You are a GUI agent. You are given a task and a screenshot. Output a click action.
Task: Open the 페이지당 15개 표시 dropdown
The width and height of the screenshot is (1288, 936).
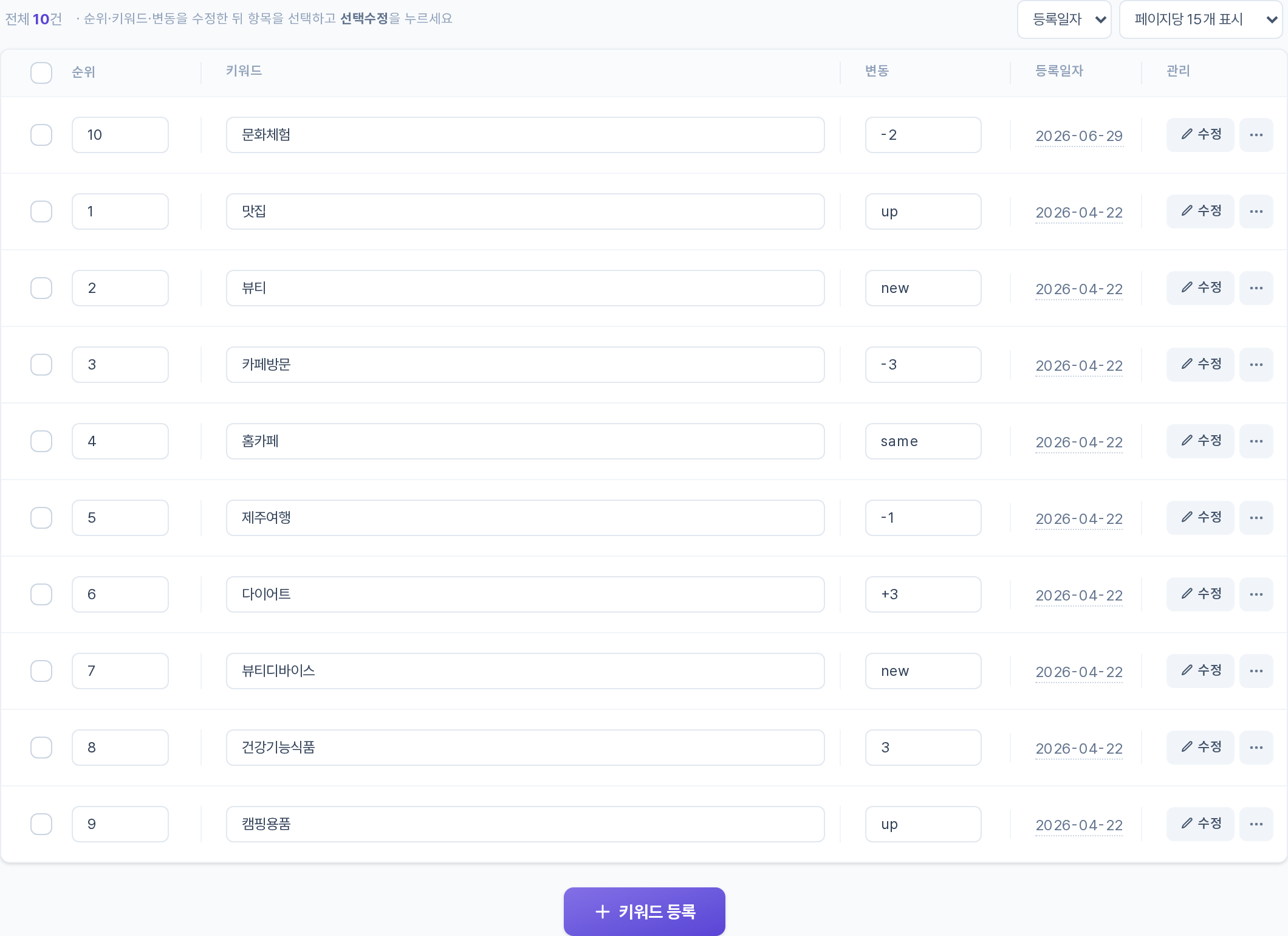1201,19
